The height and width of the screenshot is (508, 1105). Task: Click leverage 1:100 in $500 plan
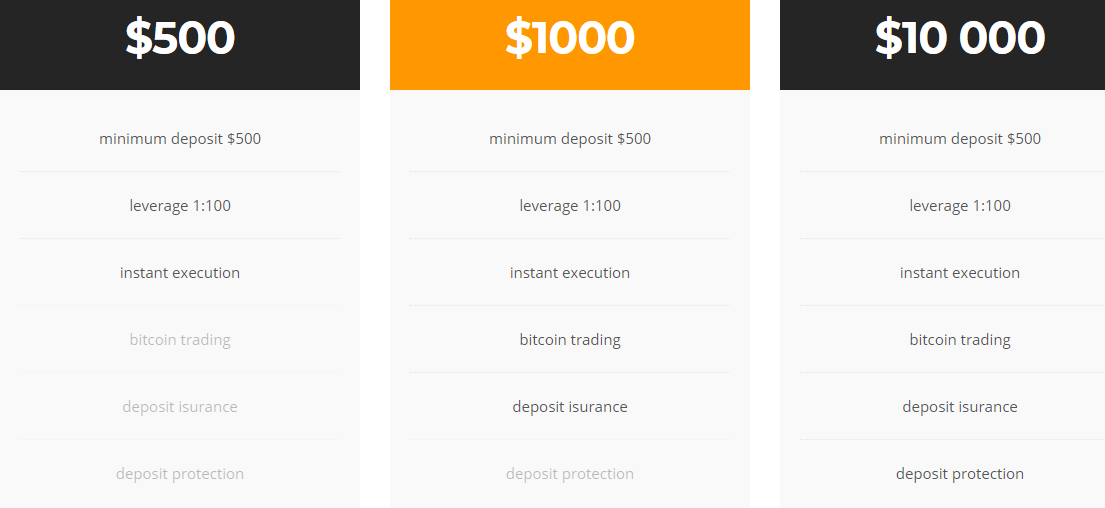tap(180, 206)
